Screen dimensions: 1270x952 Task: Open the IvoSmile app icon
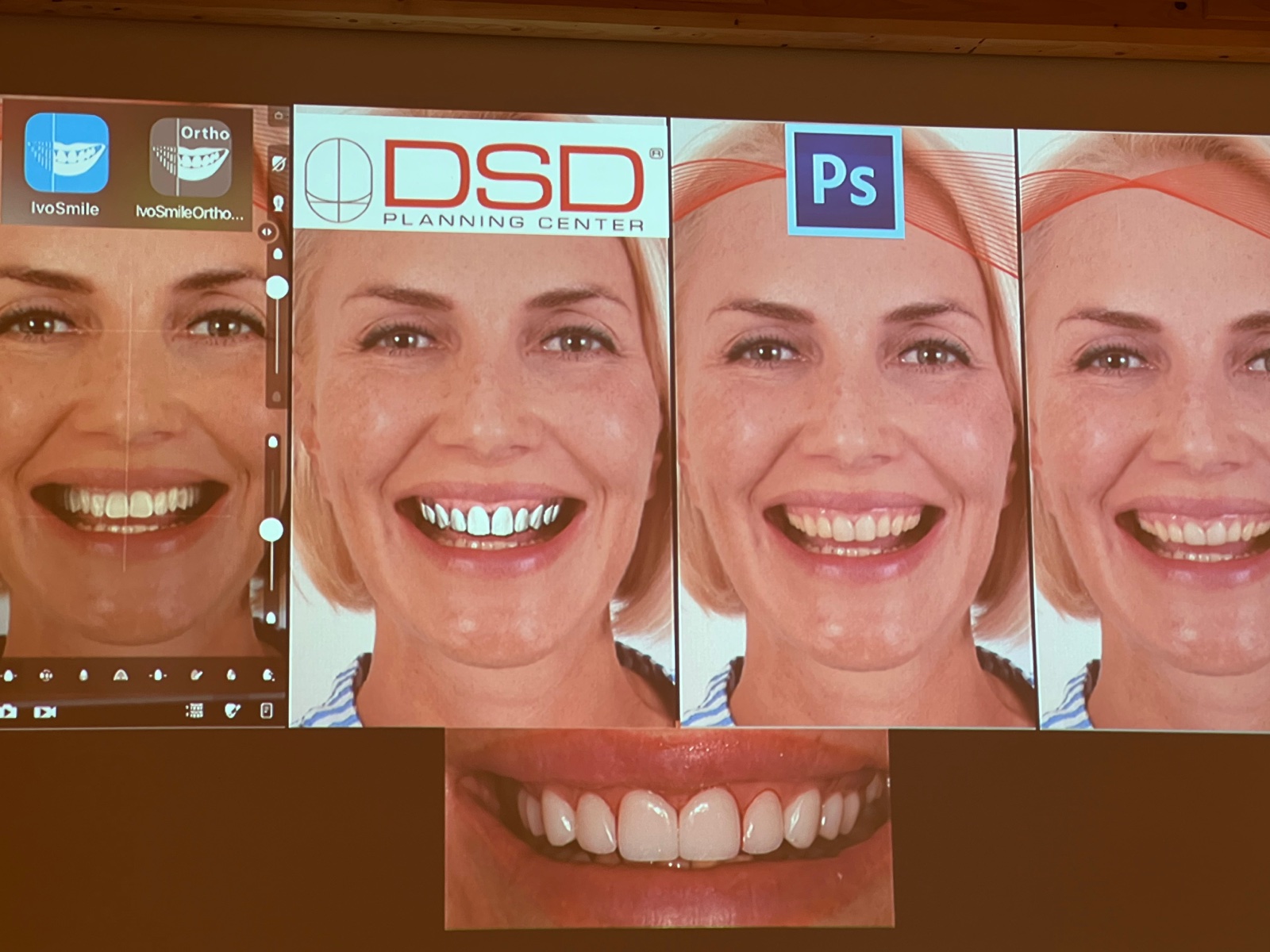tap(66, 154)
